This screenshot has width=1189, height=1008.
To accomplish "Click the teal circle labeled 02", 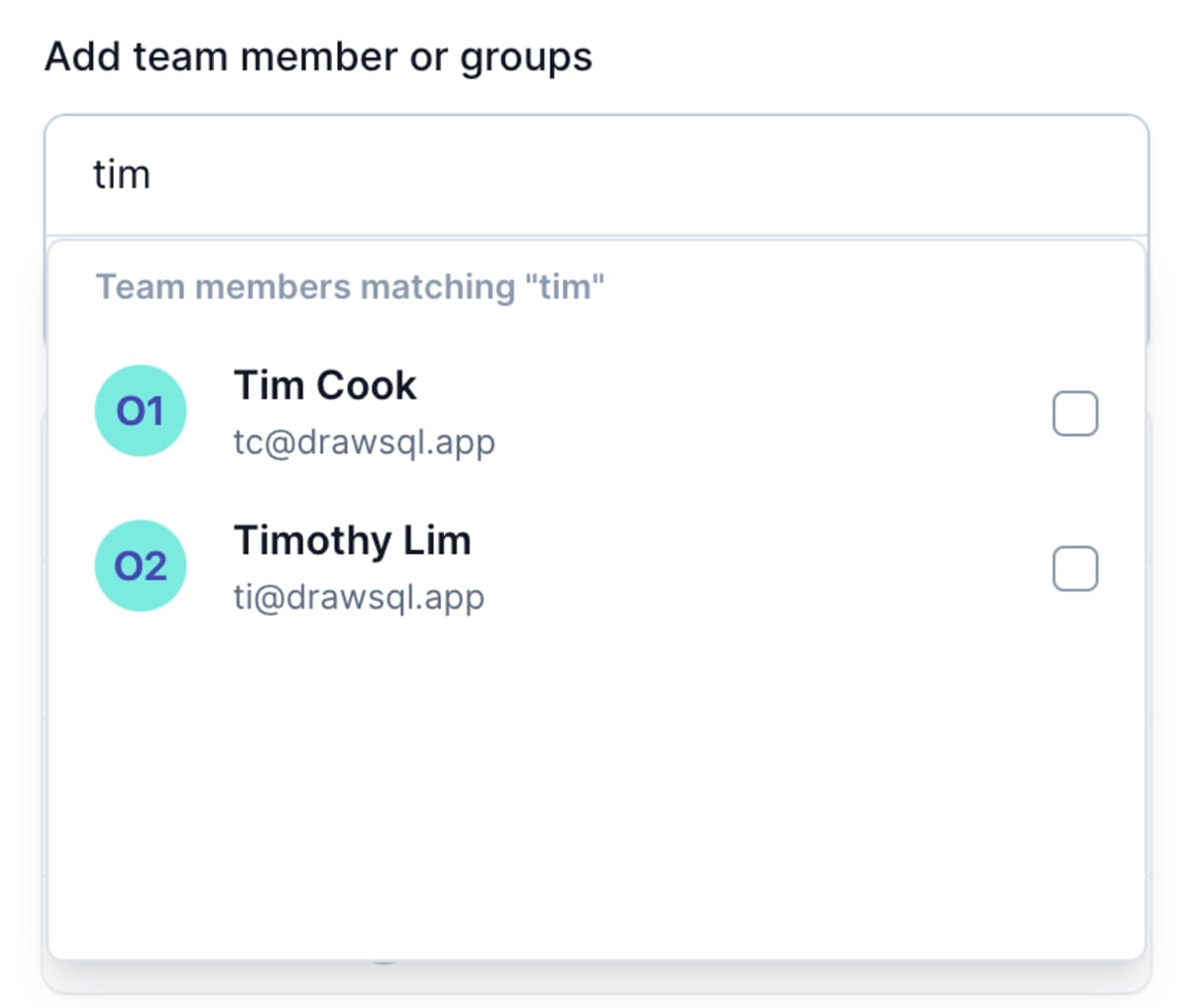I will pos(141,566).
